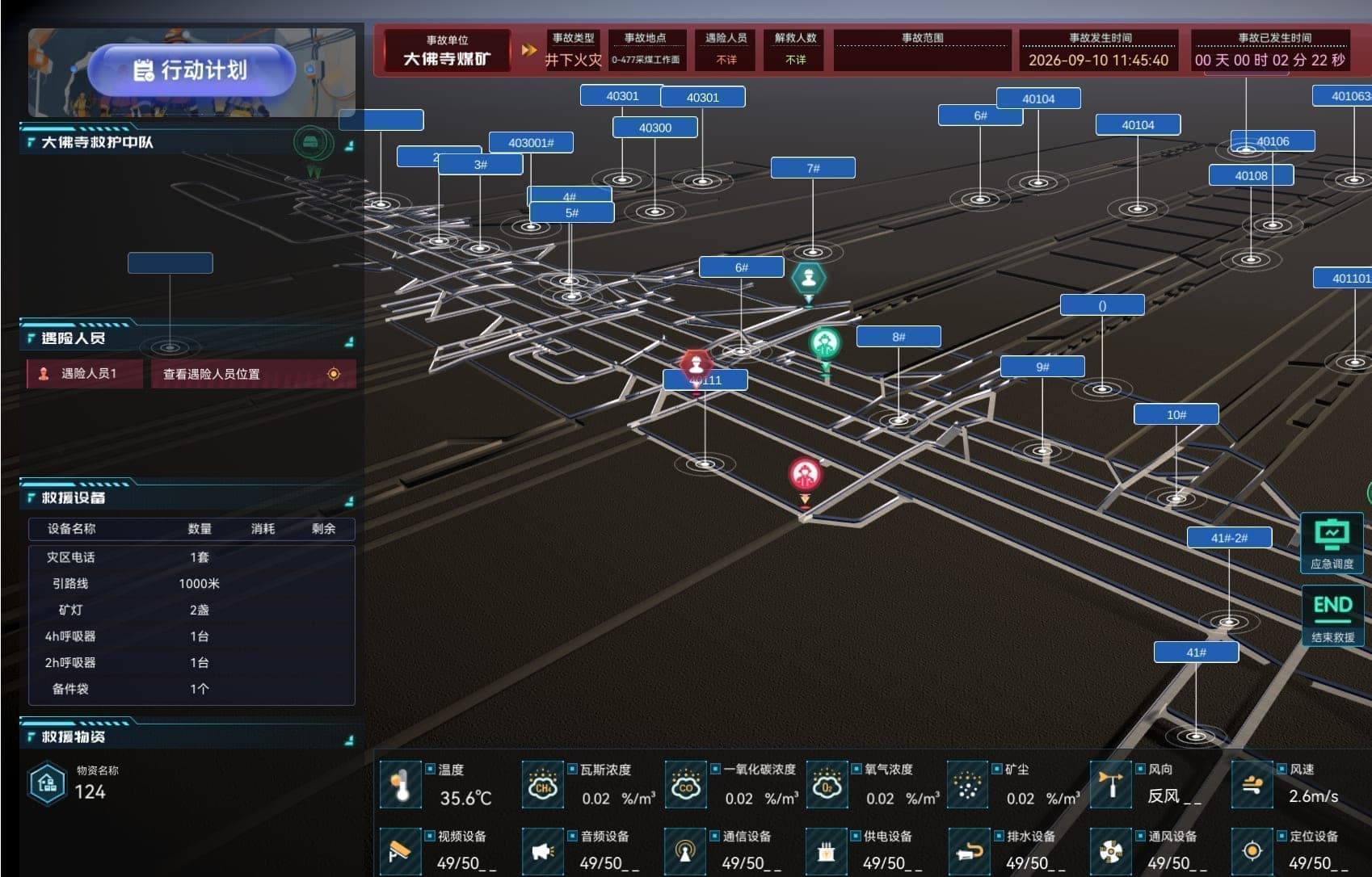Click the video equipment camera icon
The image size is (1372, 877).
[x=401, y=851]
